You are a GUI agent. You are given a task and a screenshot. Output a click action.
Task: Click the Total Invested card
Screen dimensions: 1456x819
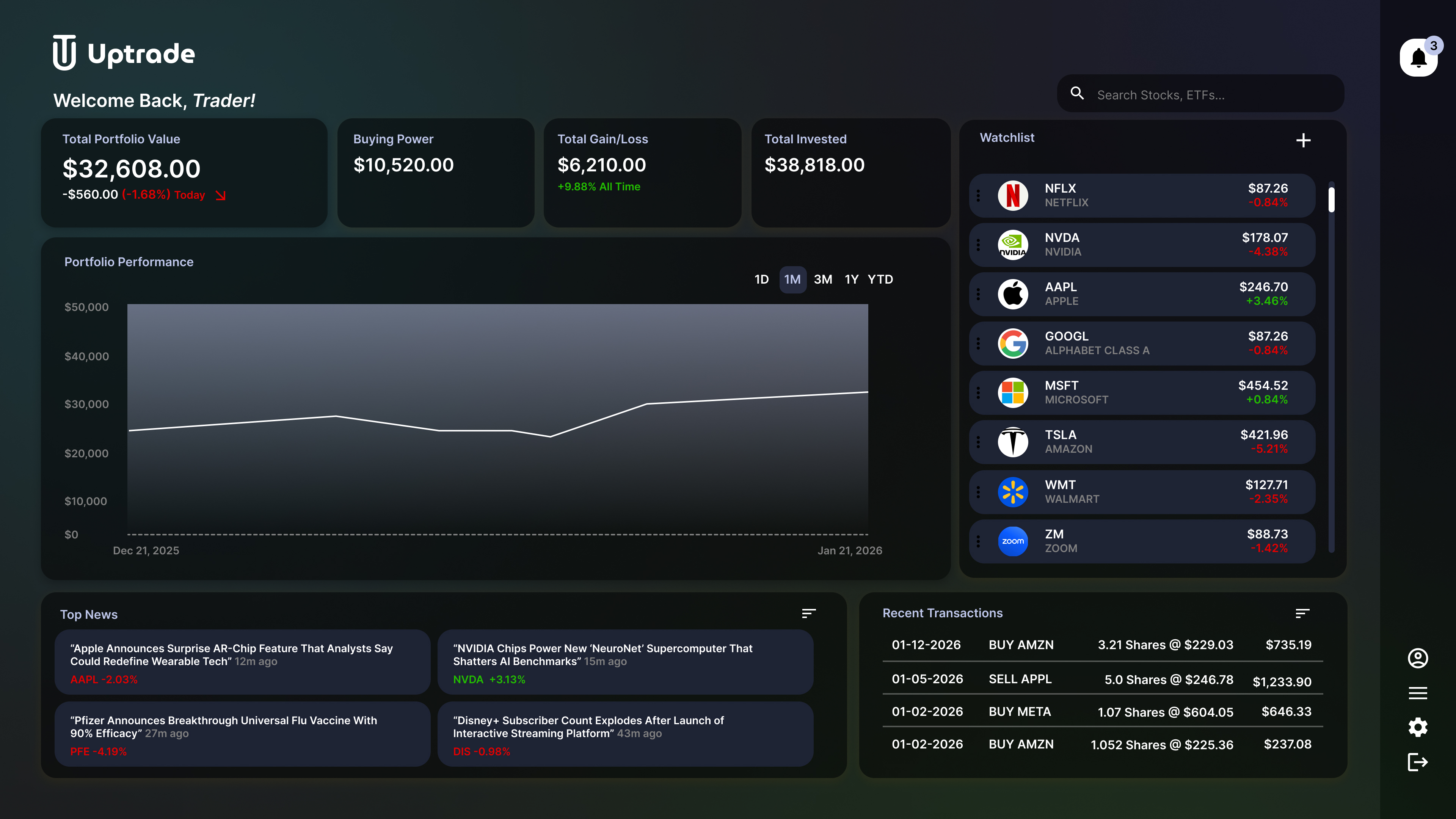(850, 173)
